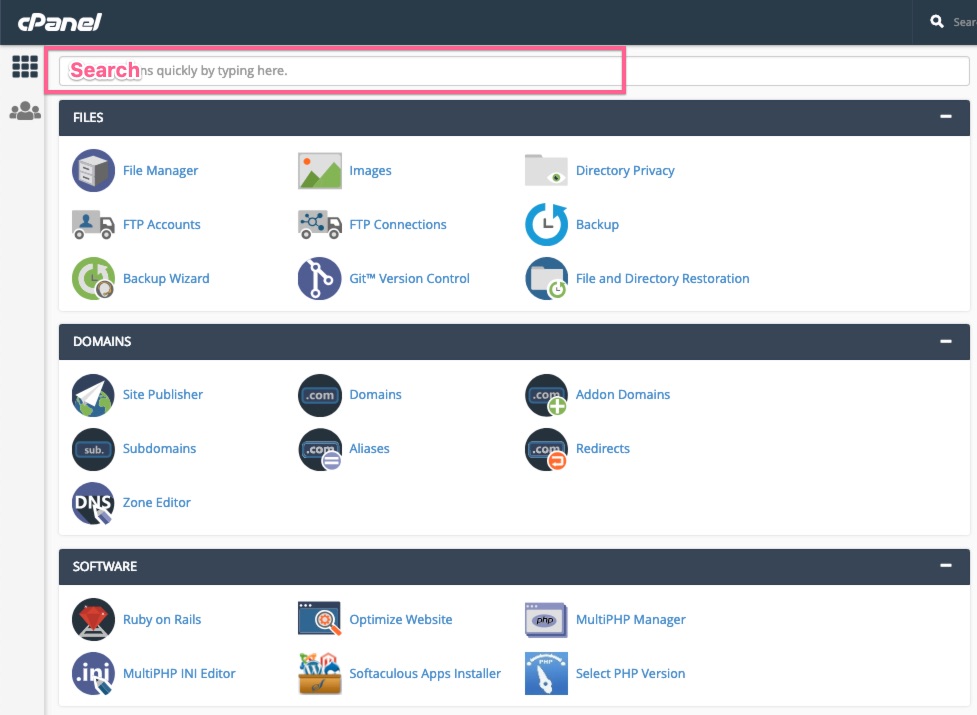
Task: Click the FTP Connections truck icon
Action: coord(320,224)
